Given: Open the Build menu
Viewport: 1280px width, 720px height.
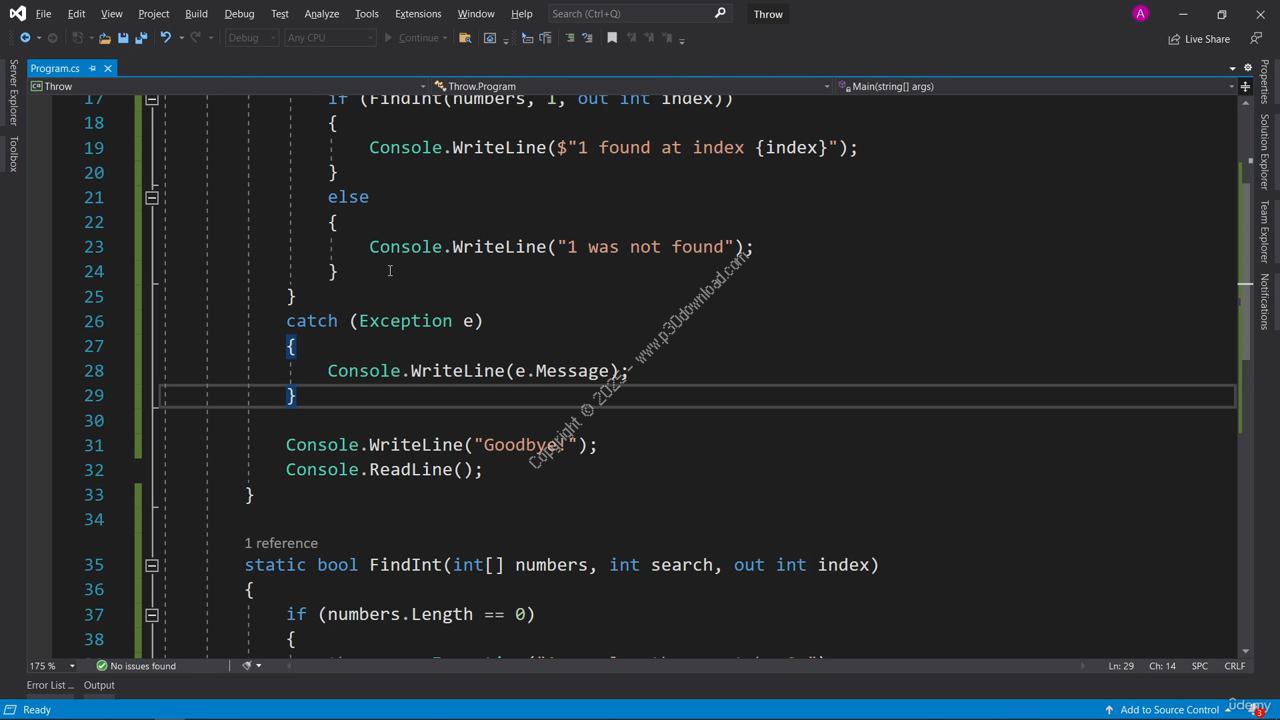Looking at the screenshot, I should [196, 14].
